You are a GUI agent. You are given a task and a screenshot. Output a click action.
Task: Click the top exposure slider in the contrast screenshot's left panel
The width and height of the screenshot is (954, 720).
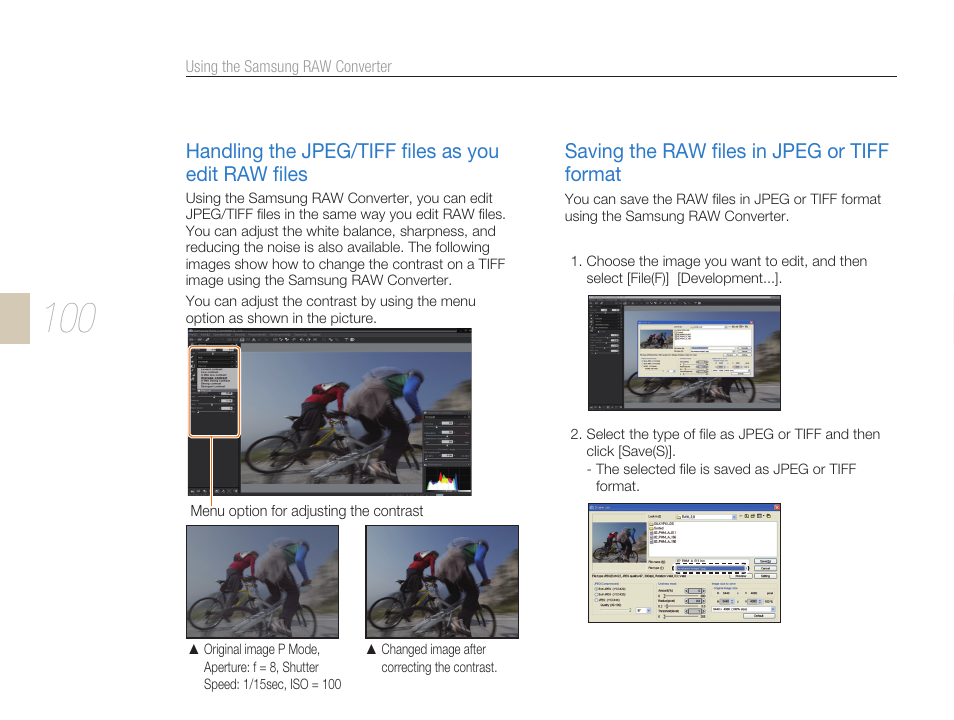coord(213,353)
